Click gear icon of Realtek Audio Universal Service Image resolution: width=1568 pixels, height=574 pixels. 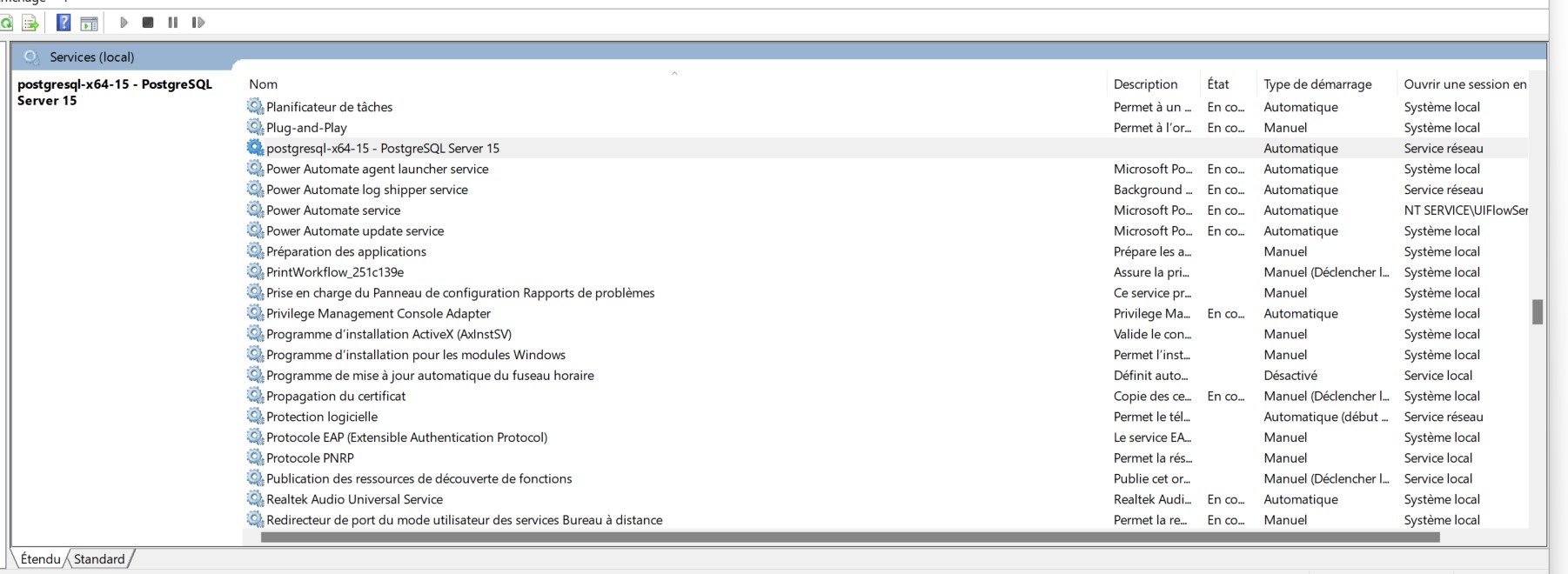pyautogui.click(x=255, y=498)
